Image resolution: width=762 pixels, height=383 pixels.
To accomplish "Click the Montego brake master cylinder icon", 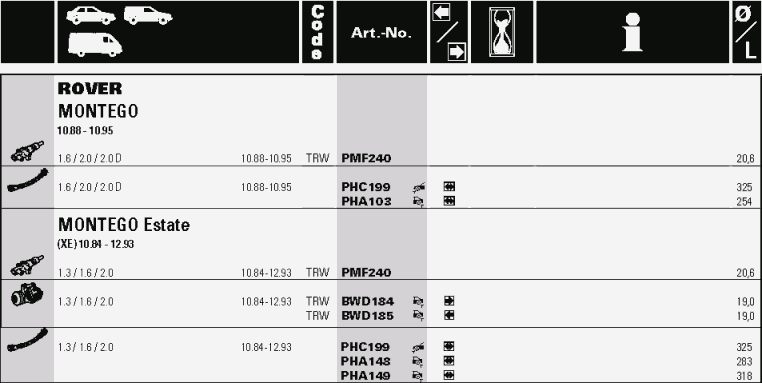I will pyautogui.click(x=27, y=152).
